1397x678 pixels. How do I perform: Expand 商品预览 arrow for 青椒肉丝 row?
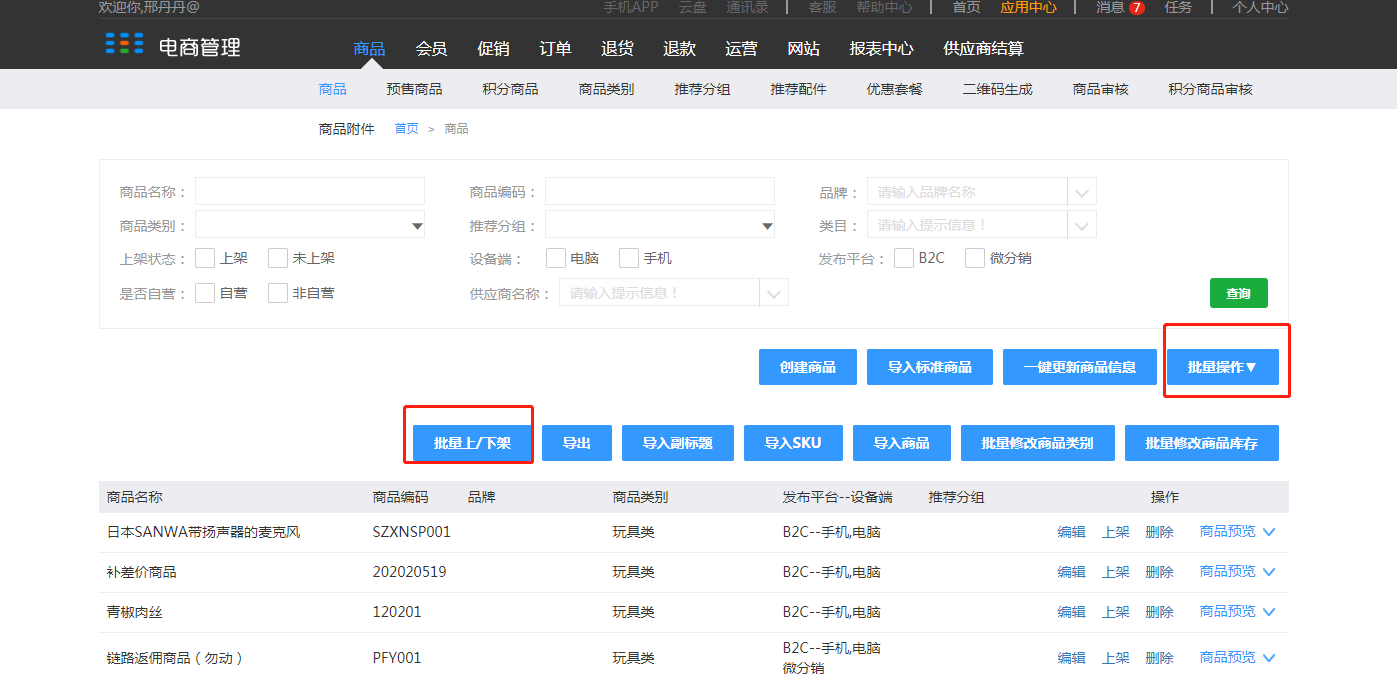click(x=1269, y=612)
